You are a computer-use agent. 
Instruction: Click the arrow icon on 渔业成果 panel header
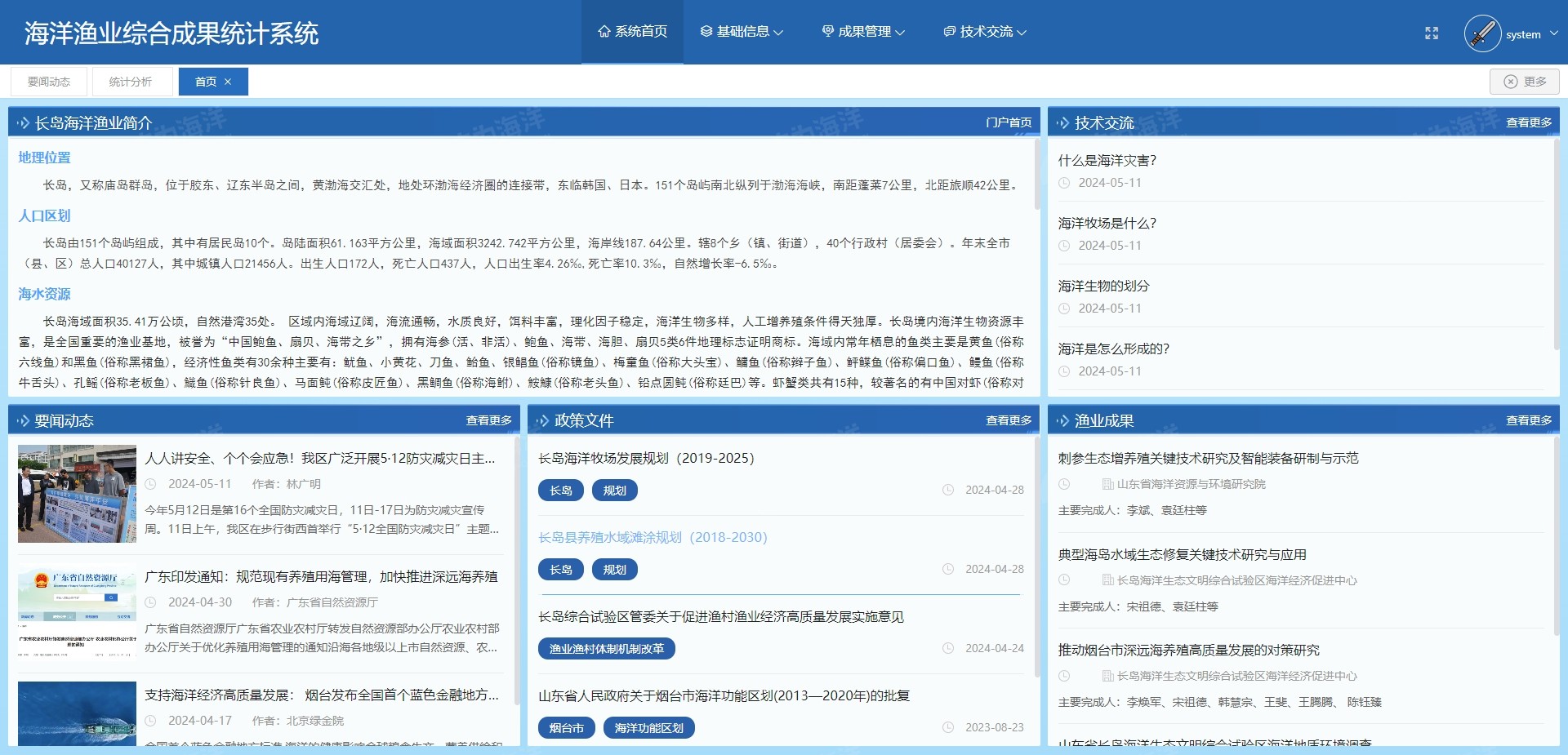pos(1061,420)
